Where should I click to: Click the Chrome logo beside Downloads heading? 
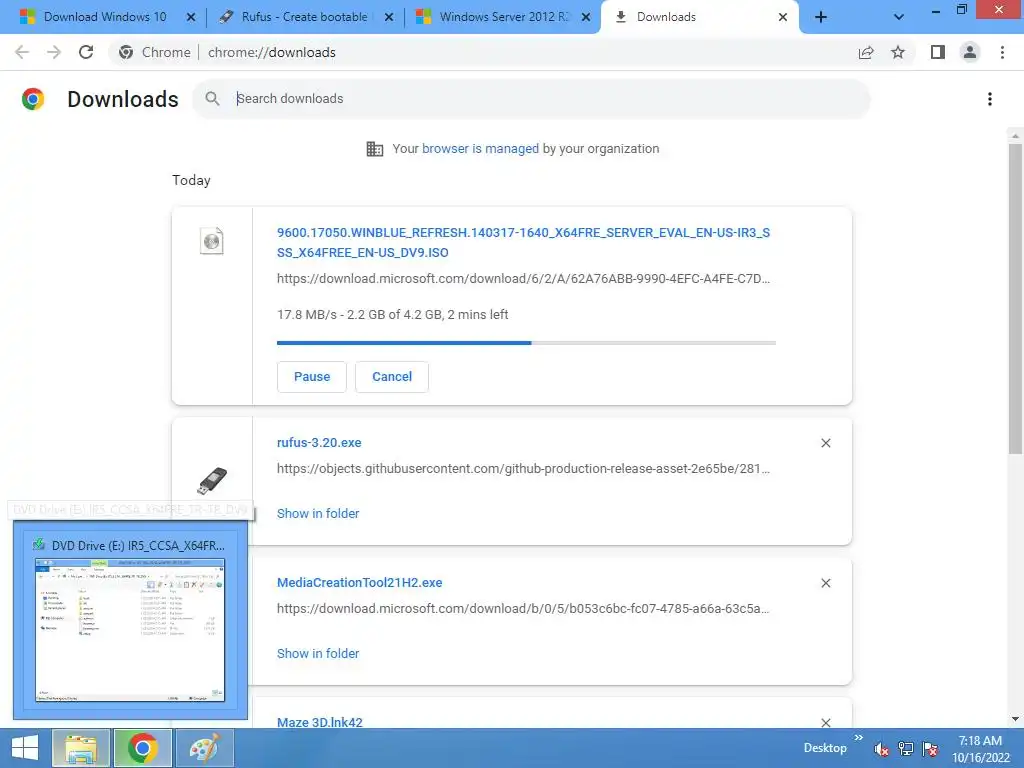[33, 99]
